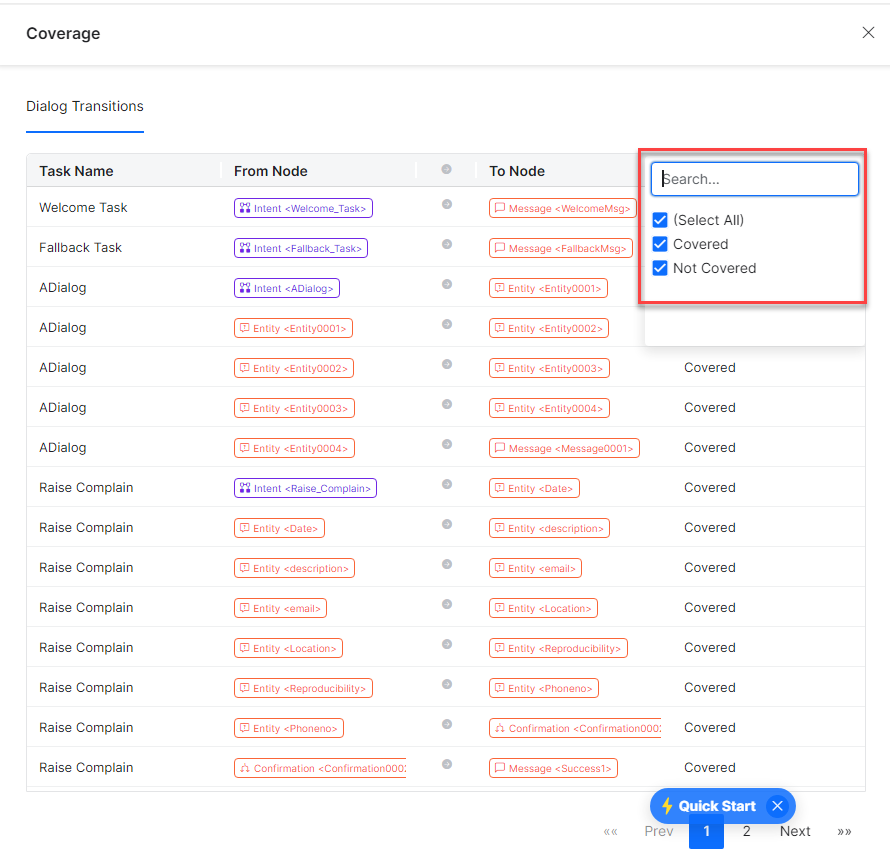Viewport: 890px width, 852px height.
Task: Click the Intent Raise_Complain node icon
Action: tap(244, 488)
